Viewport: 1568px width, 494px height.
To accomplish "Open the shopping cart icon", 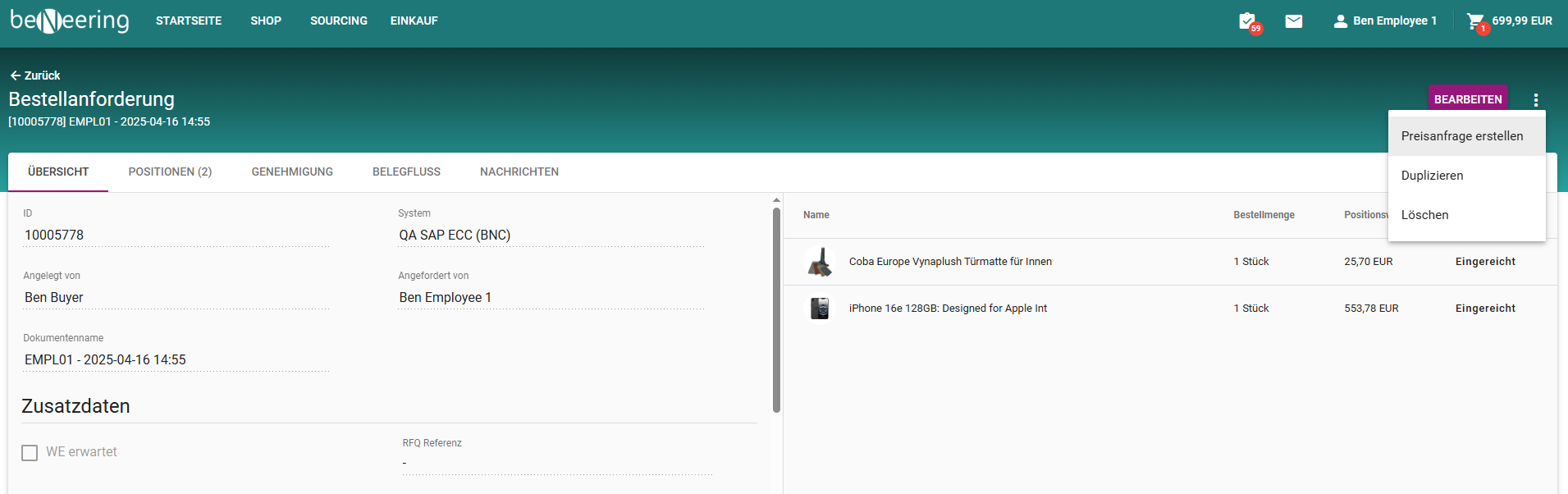I will tap(1475, 21).
